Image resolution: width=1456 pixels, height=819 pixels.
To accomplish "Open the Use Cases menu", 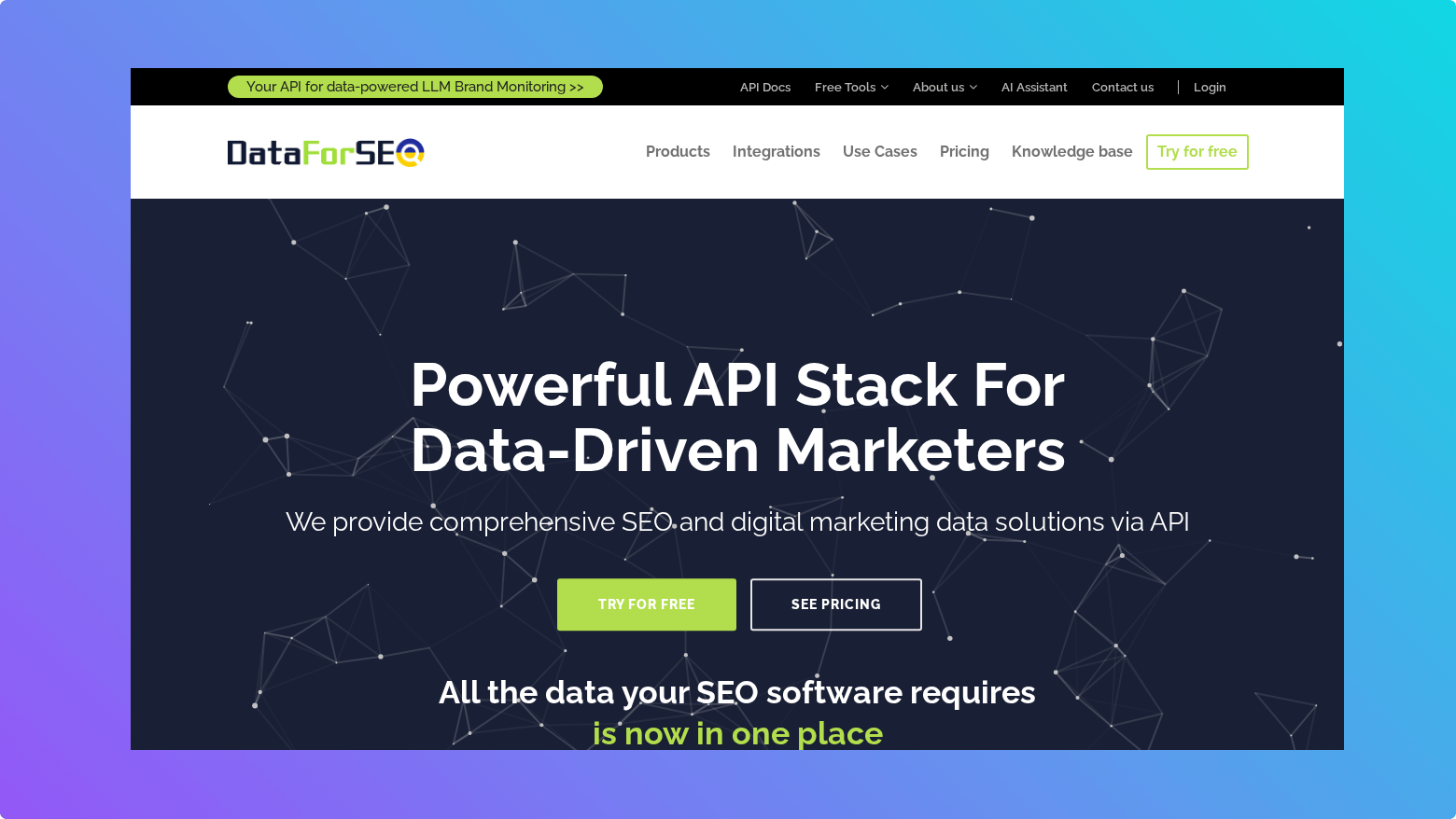I will [879, 151].
